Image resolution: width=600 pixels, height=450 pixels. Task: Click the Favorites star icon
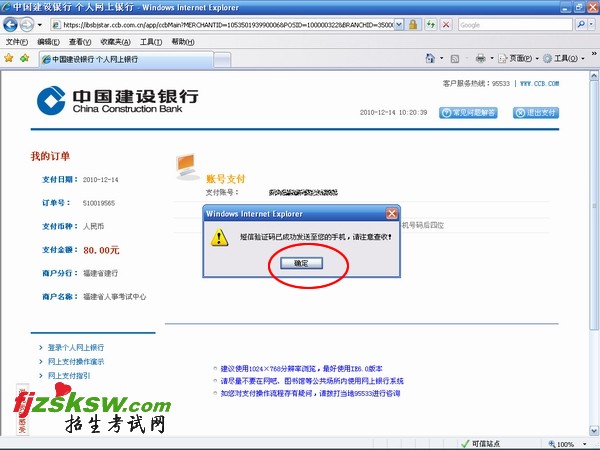[9, 59]
